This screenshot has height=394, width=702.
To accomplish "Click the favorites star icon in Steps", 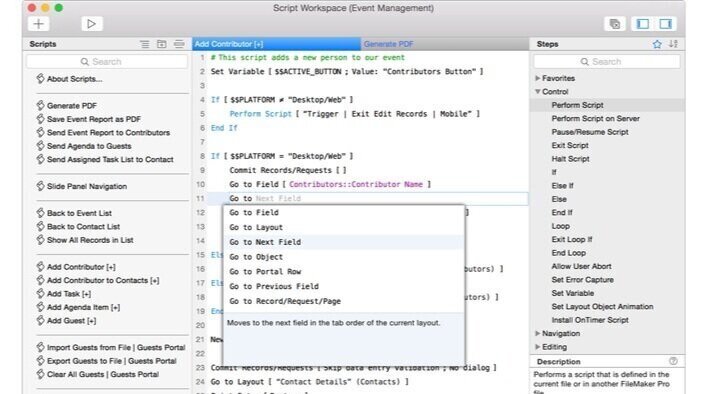I will click(x=657, y=44).
